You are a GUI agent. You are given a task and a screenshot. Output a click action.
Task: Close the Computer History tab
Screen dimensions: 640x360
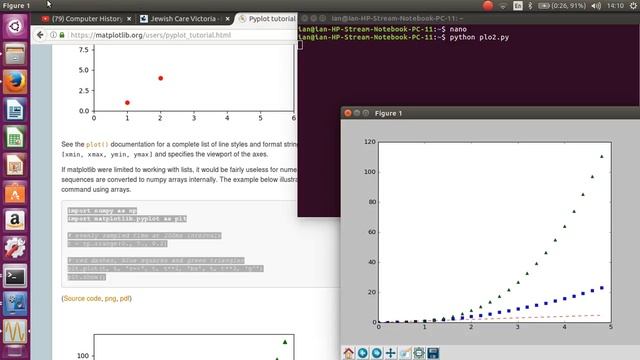point(129,19)
